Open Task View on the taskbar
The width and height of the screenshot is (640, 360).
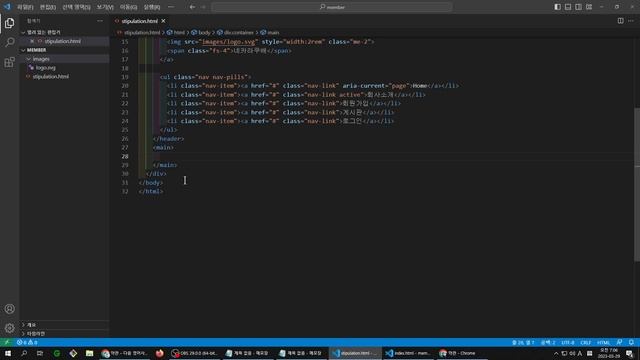point(40,353)
